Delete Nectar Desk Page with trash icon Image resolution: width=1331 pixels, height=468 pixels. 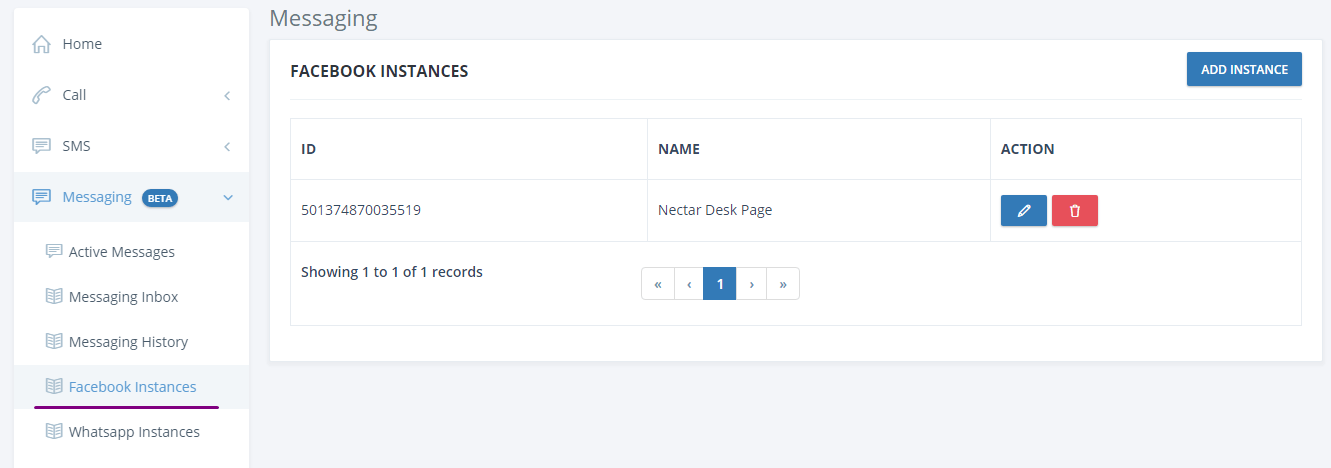[x=1075, y=211]
